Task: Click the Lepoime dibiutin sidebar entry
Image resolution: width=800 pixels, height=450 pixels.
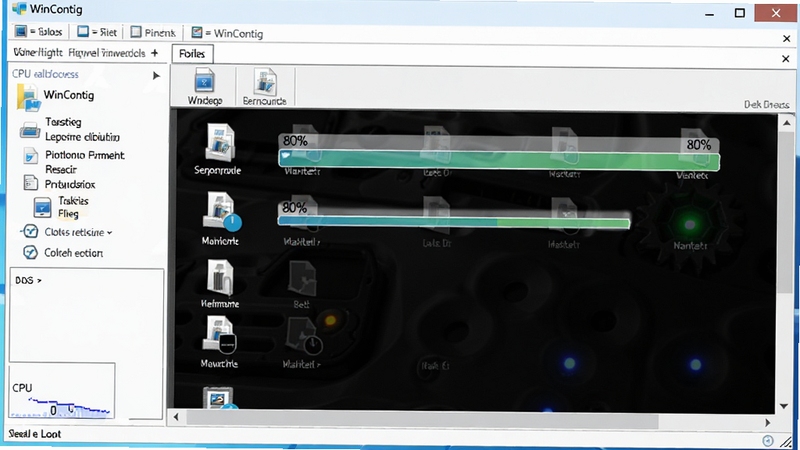Action: [x=82, y=137]
